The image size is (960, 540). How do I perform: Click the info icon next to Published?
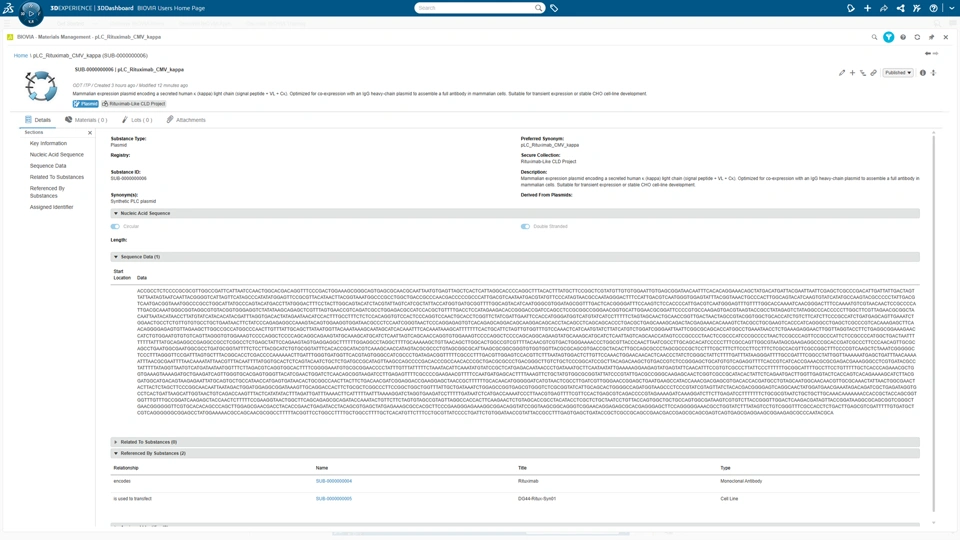[x=923, y=73]
